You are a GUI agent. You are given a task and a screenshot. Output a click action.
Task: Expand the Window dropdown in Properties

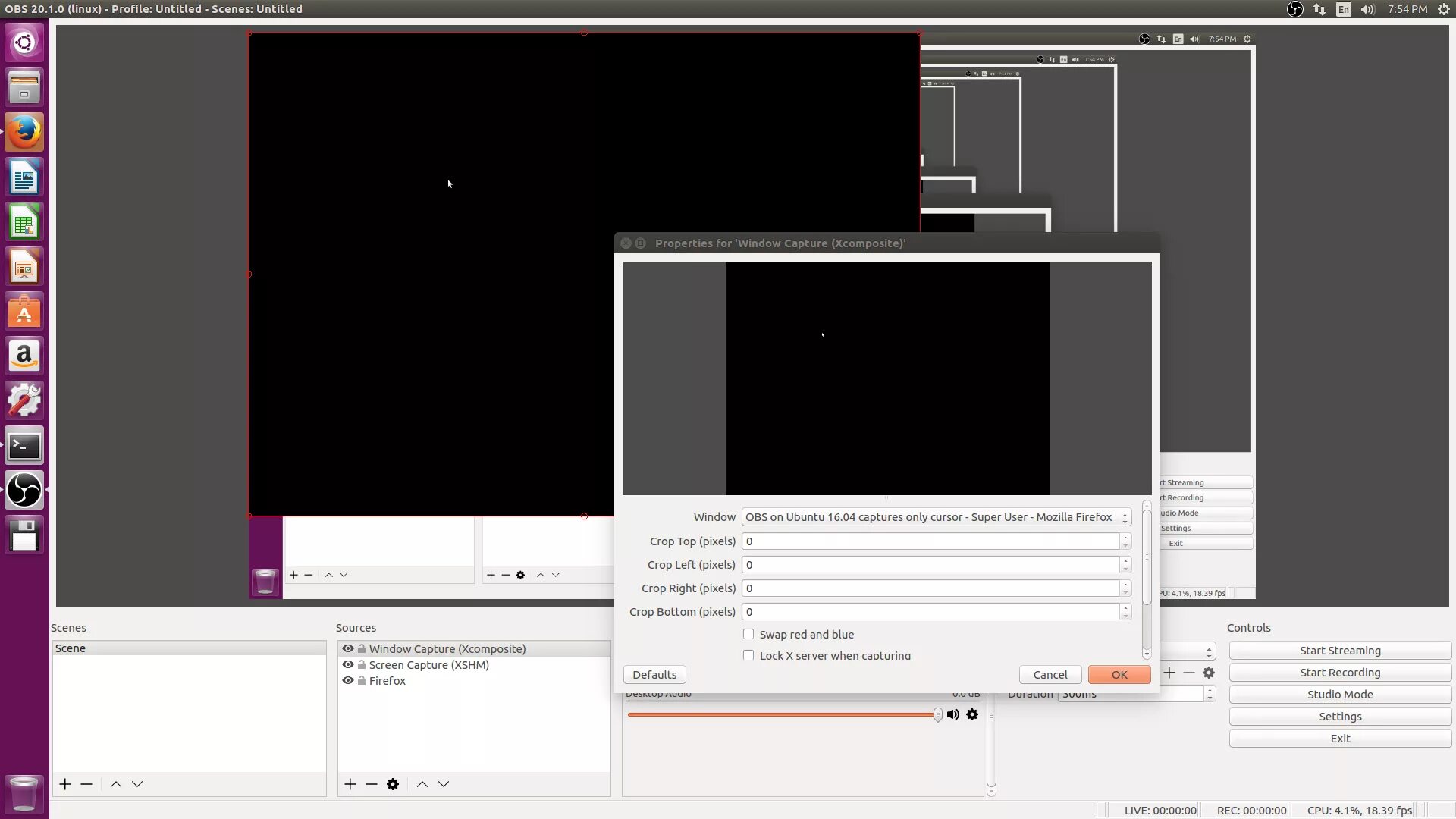pos(1125,517)
